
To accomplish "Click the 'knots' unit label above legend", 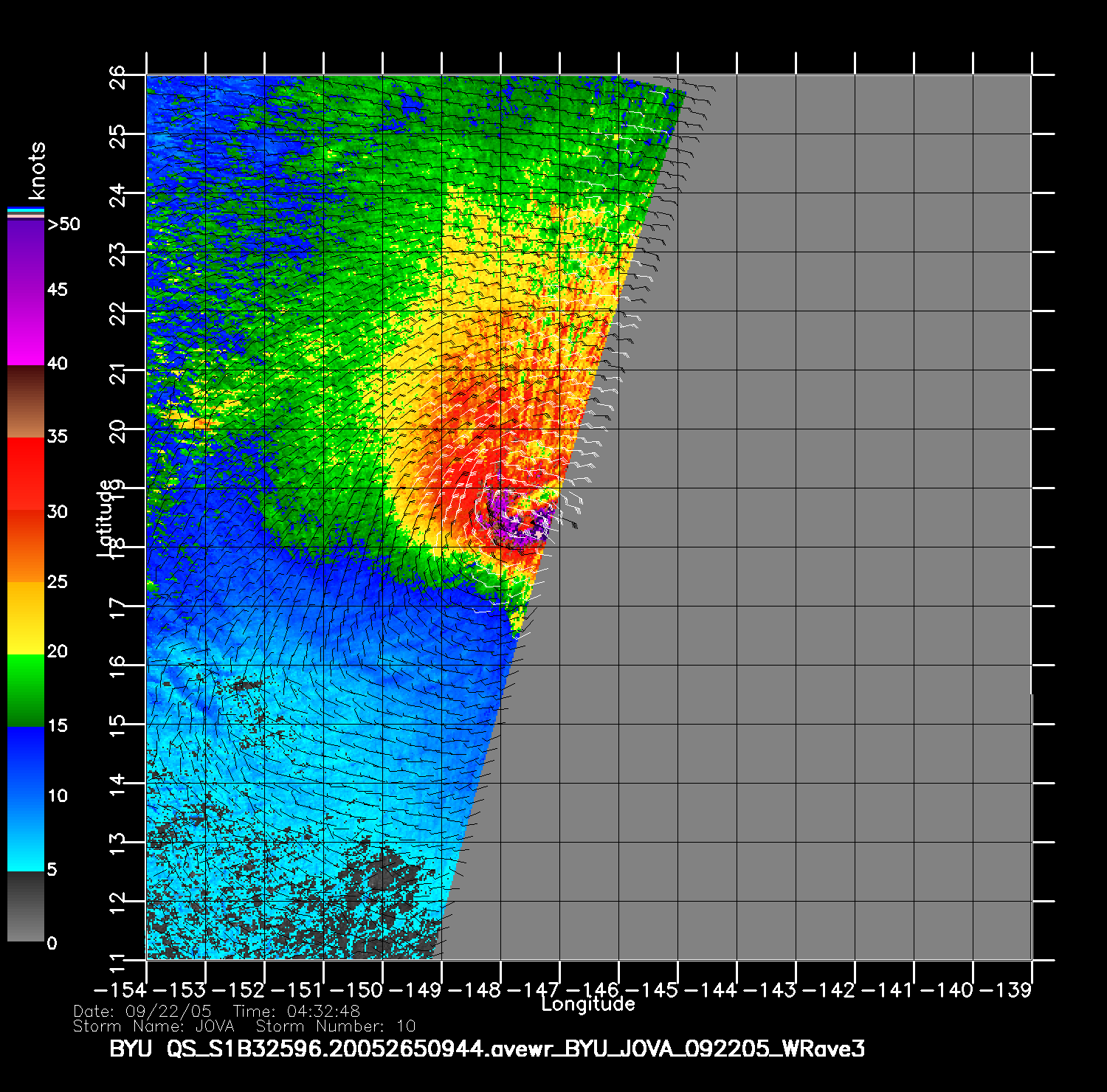I will [x=36, y=170].
